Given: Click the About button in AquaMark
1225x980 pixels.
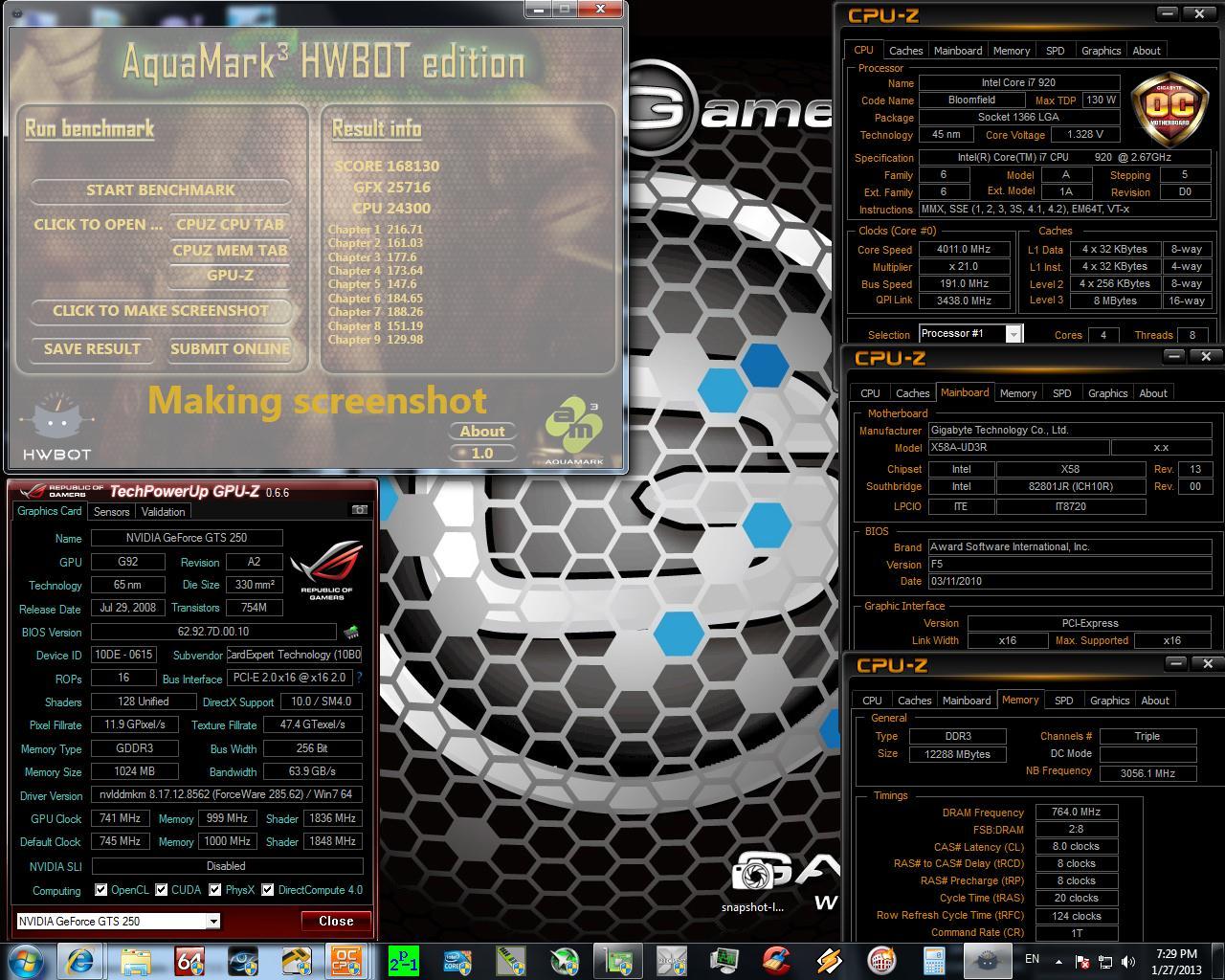Looking at the screenshot, I should pos(482,431).
